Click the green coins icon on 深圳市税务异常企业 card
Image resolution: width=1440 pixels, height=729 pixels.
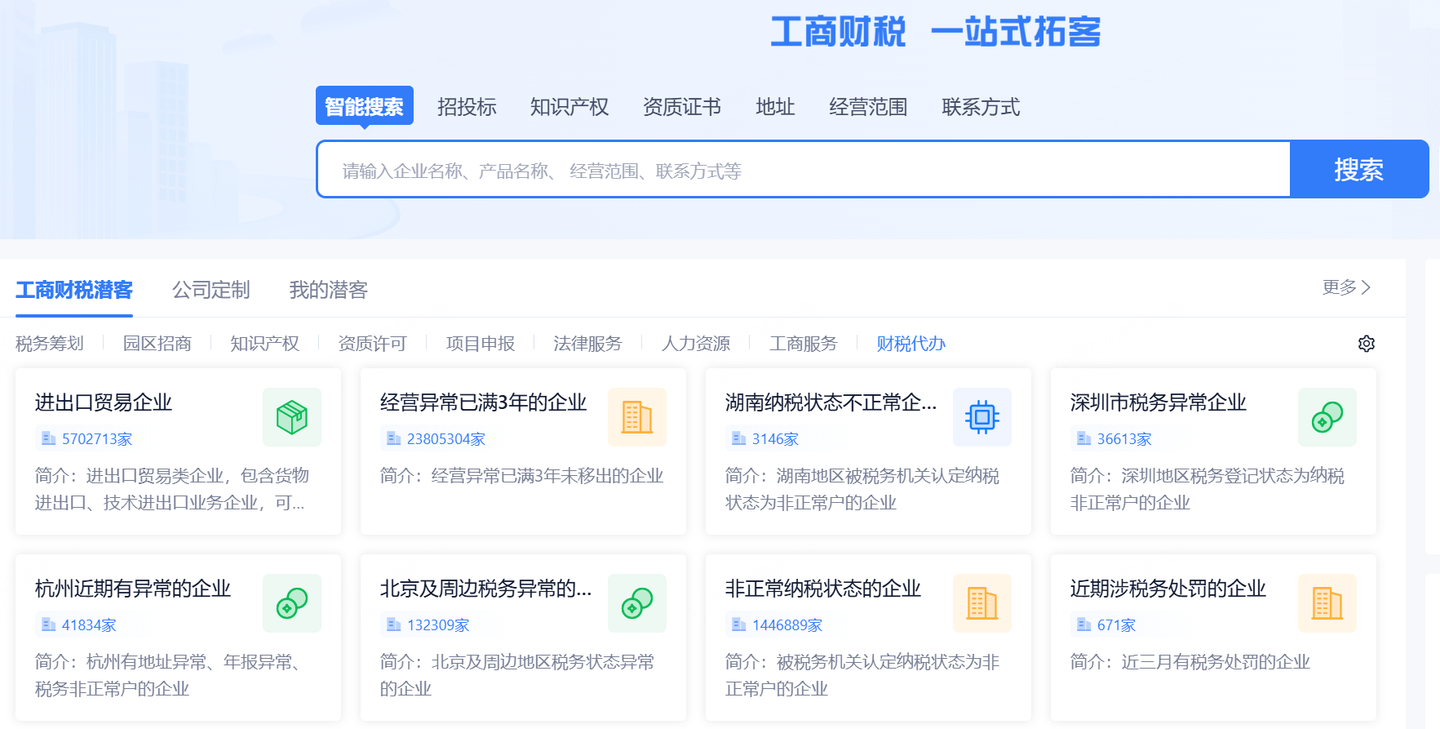pos(1327,417)
